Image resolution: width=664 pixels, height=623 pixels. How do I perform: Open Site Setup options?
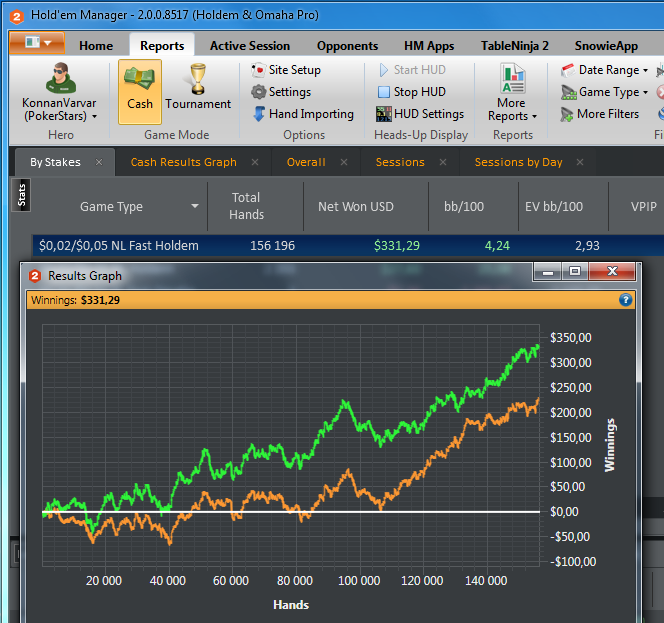point(286,70)
